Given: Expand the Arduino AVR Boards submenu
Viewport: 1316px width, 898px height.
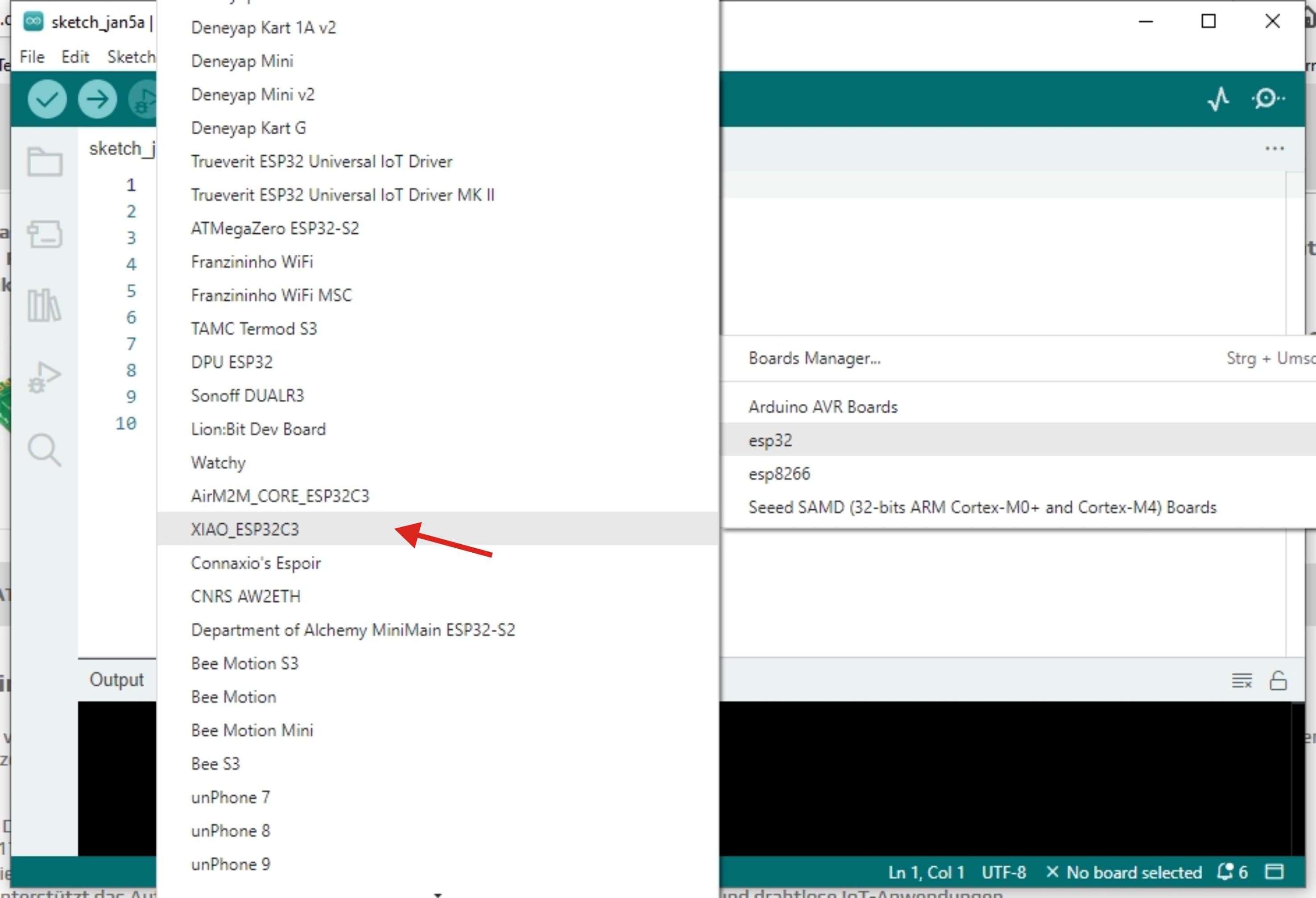Looking at the screenshot, I should point(823,406).
